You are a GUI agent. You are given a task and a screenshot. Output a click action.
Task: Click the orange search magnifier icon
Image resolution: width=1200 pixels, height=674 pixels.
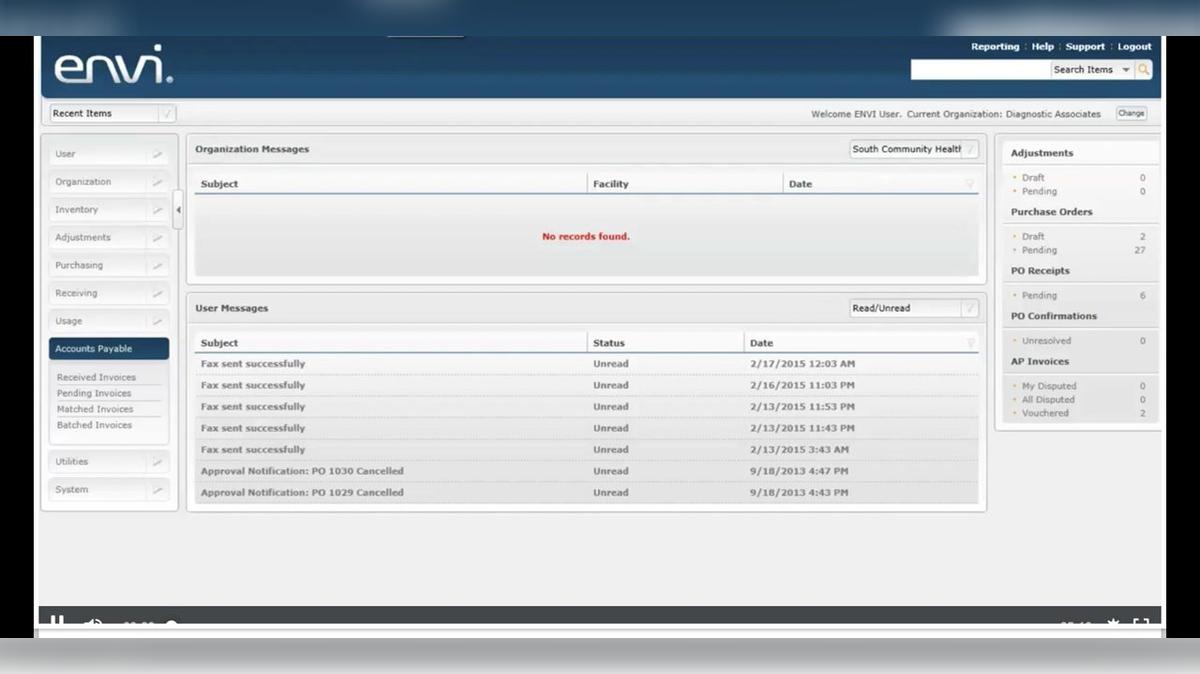pos(1143,69)
